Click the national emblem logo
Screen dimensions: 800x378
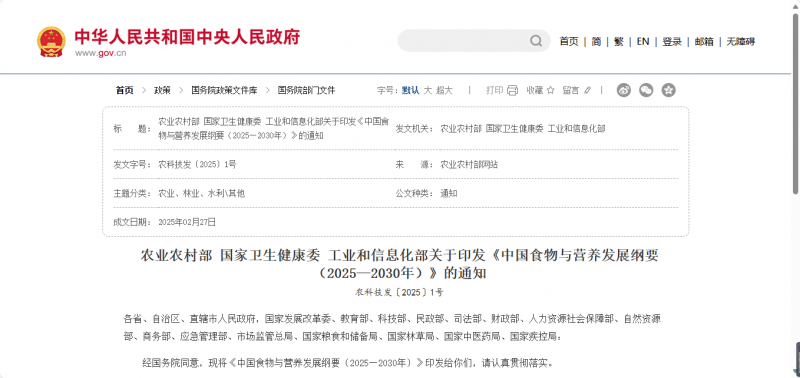pyautogui.click(x=51, y=41)
